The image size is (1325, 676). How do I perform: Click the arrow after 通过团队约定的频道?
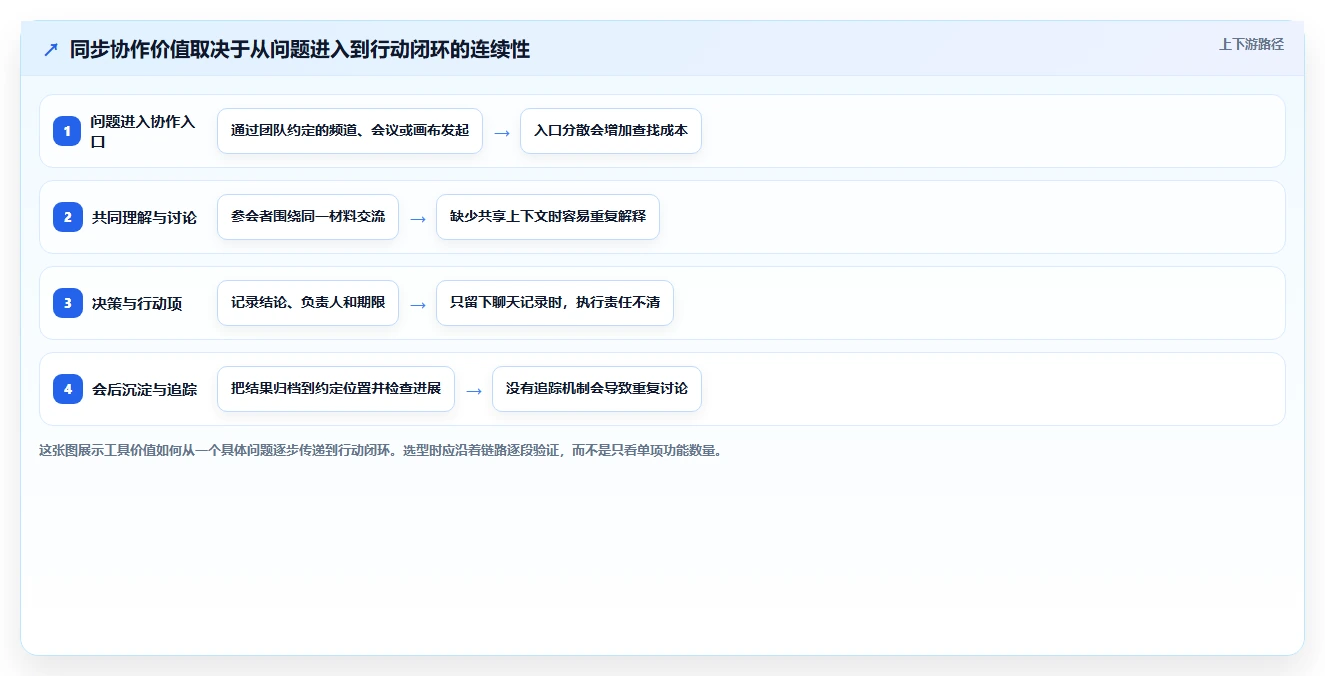502,132
